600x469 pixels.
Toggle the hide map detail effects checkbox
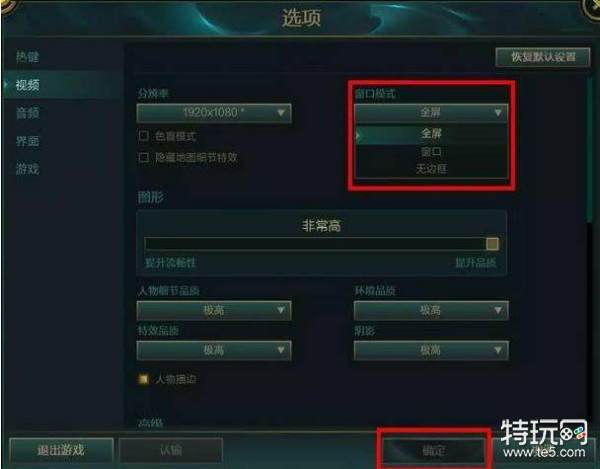143,157
